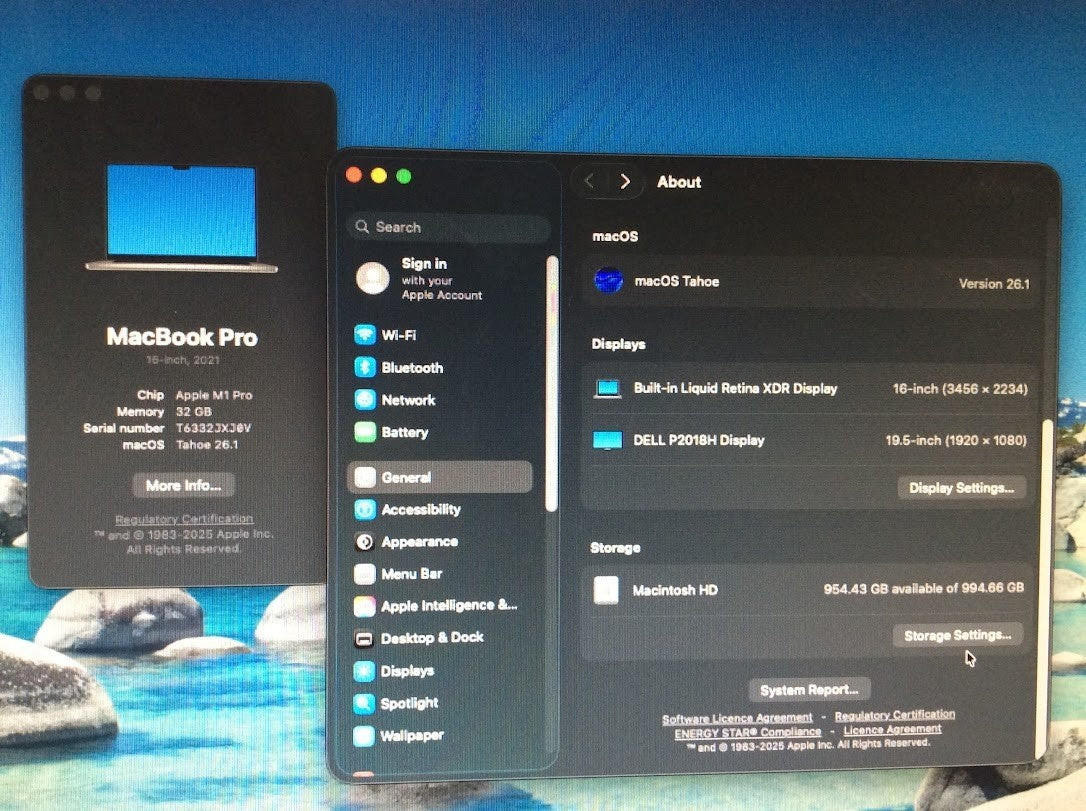
Task: Click the macOS Tahoe logo icon
Action: tap(609, 280)
